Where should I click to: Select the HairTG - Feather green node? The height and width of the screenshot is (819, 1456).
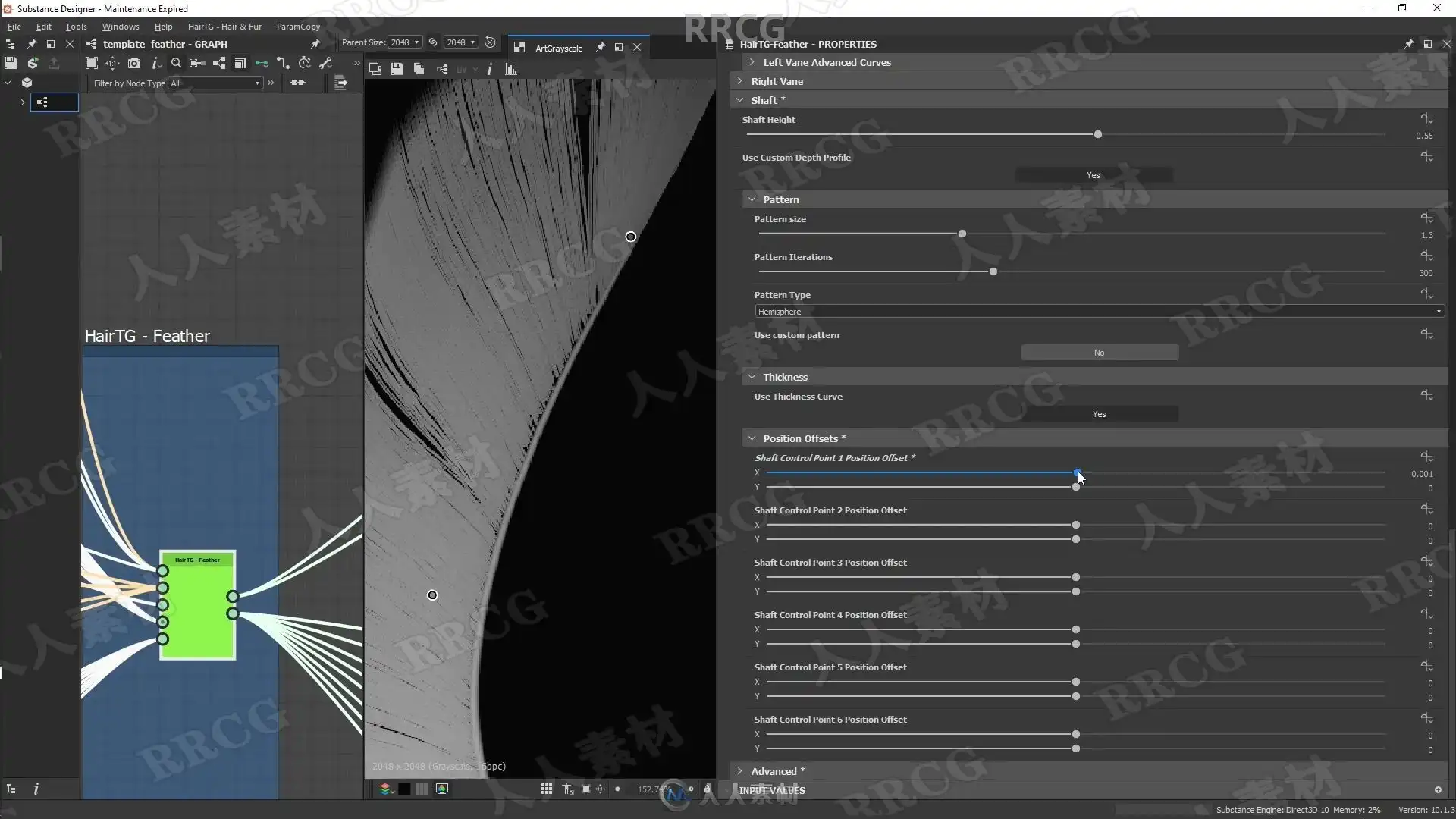198,607
